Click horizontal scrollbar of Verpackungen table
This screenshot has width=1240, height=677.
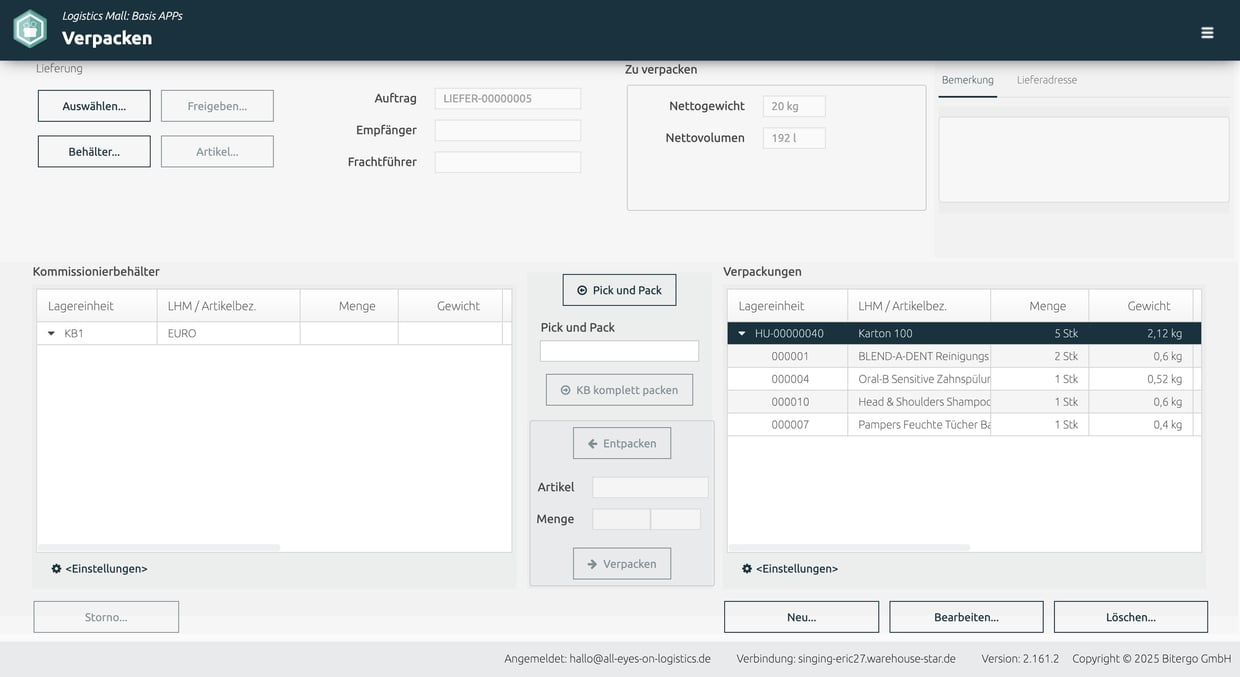849,548
